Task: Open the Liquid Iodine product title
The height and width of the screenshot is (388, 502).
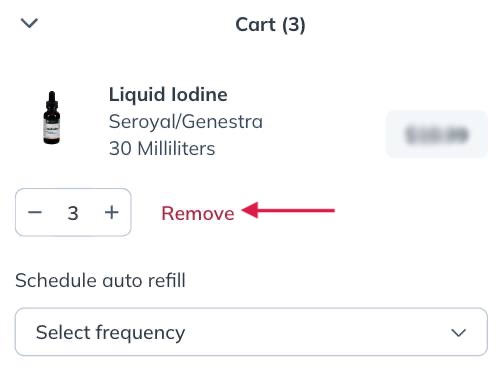Action: pyautogui.click(x=168, y=95)
